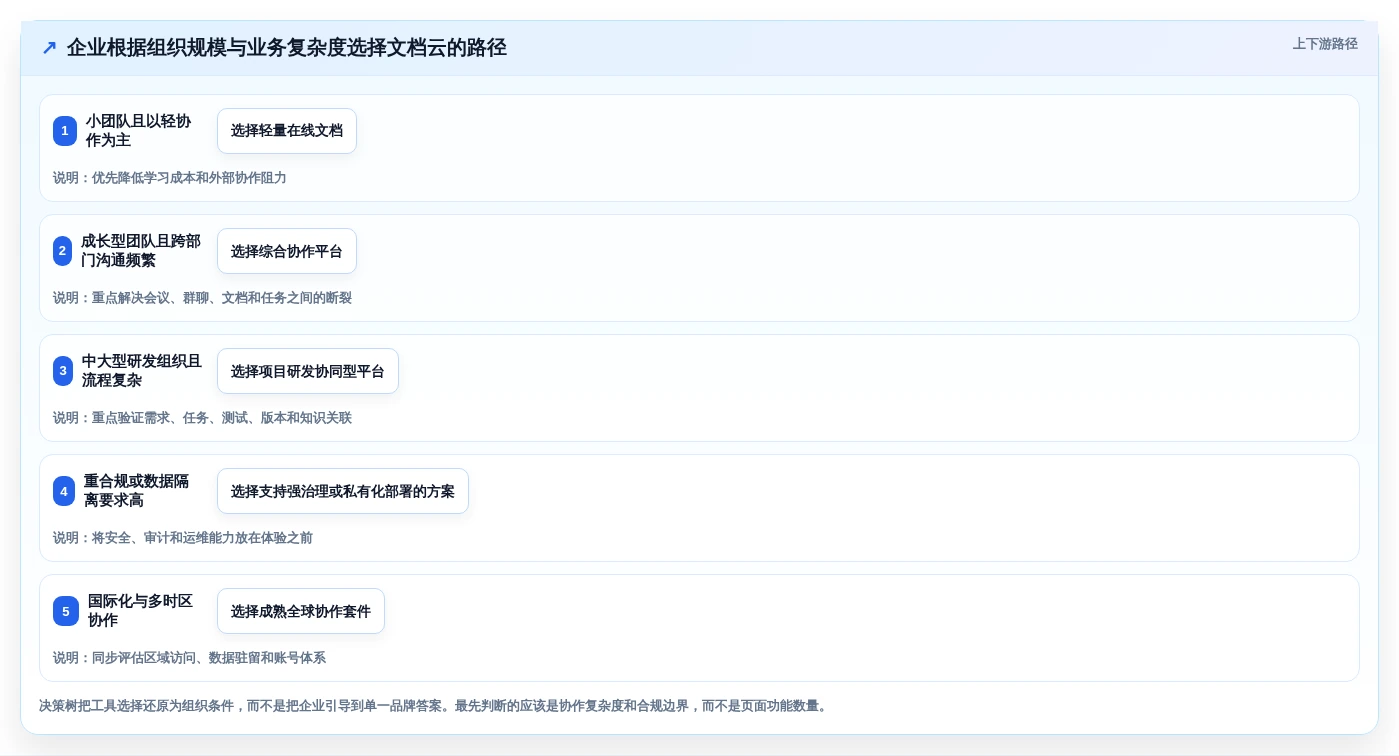
Task: Choose 选择项目研发协同型平台 option
Action: [x=308, y=371]
